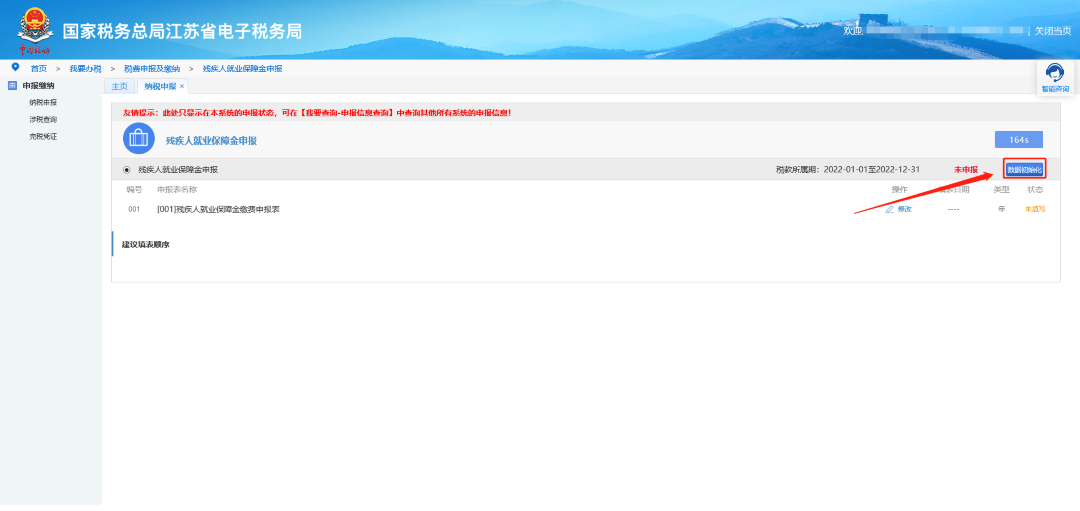Open 纳税申报 in the left sidebar

point(43,102)
